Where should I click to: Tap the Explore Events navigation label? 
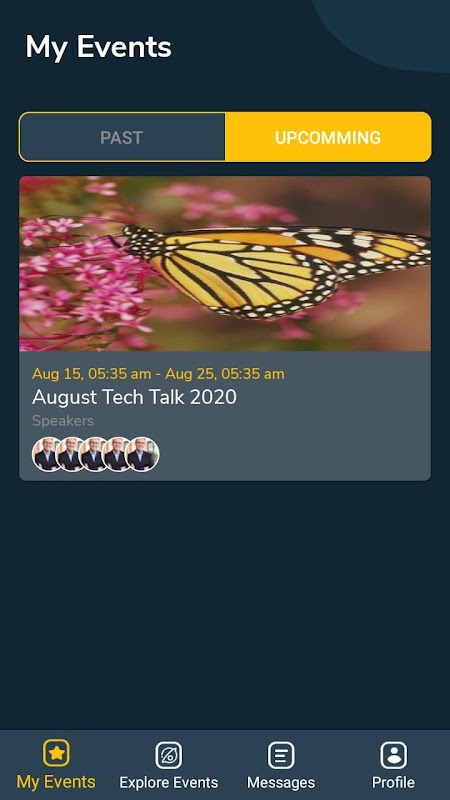pos(168,783)
